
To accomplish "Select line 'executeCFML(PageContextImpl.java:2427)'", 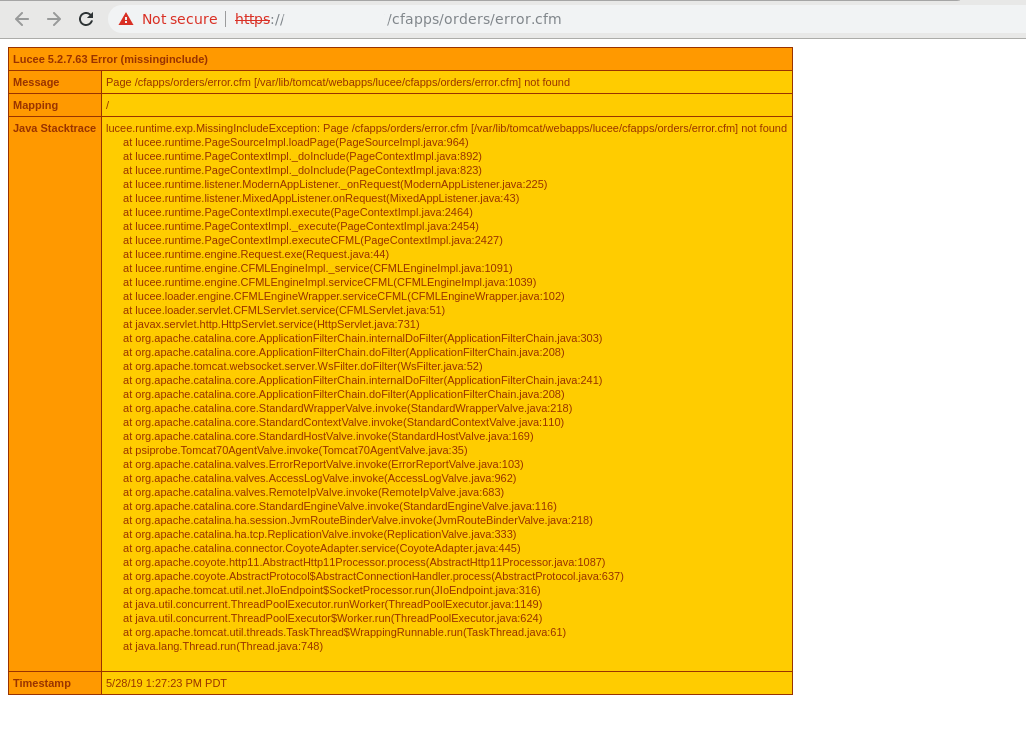I will 313,240.
